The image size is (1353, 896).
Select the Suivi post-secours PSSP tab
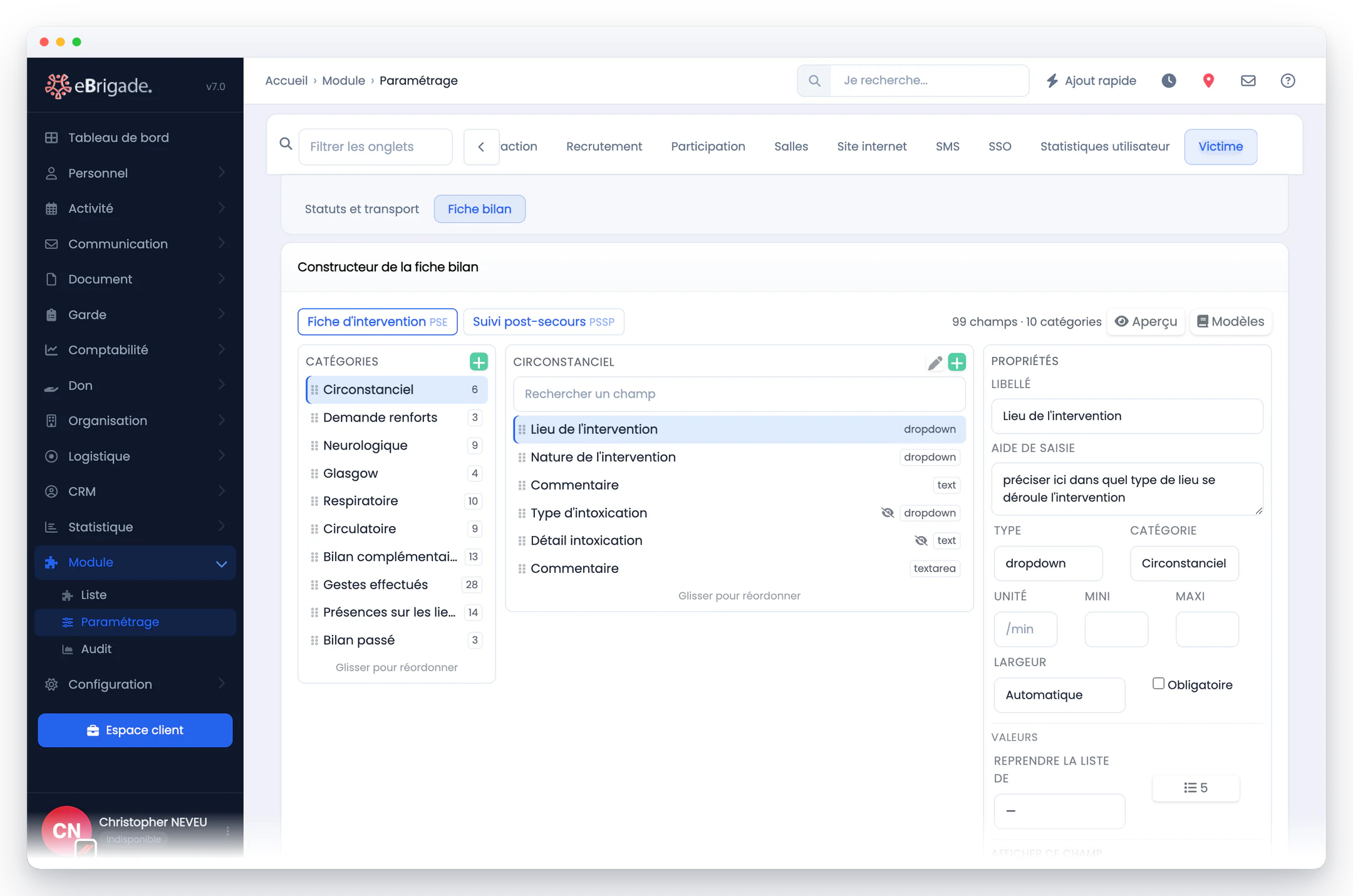(x=543, y=322)
